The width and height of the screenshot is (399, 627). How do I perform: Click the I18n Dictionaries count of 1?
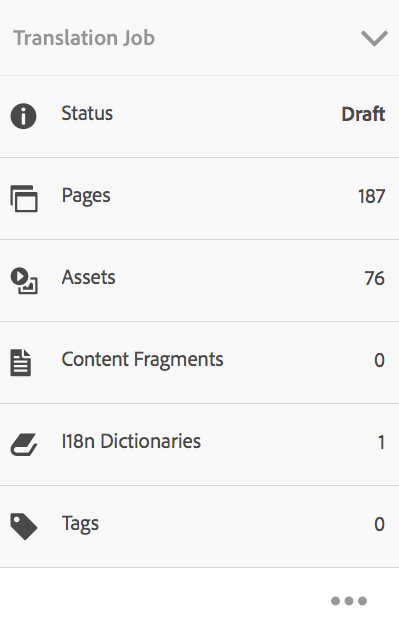[x=381, y=443]
